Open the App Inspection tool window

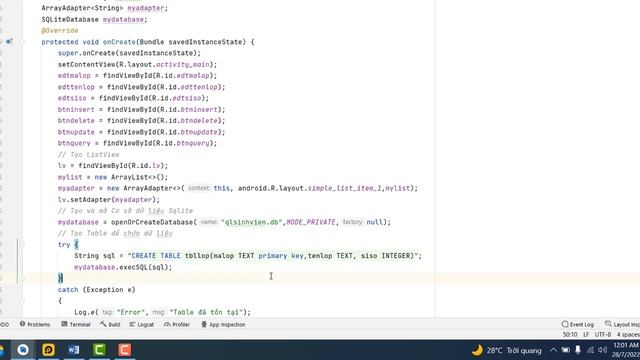[223, 324]
